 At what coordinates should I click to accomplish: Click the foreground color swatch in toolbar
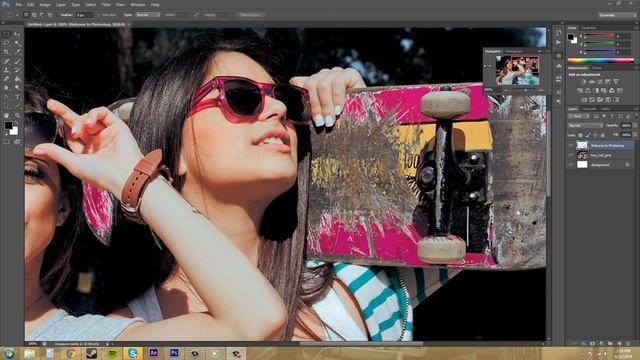pyautogui.click(x=8, y=126)
